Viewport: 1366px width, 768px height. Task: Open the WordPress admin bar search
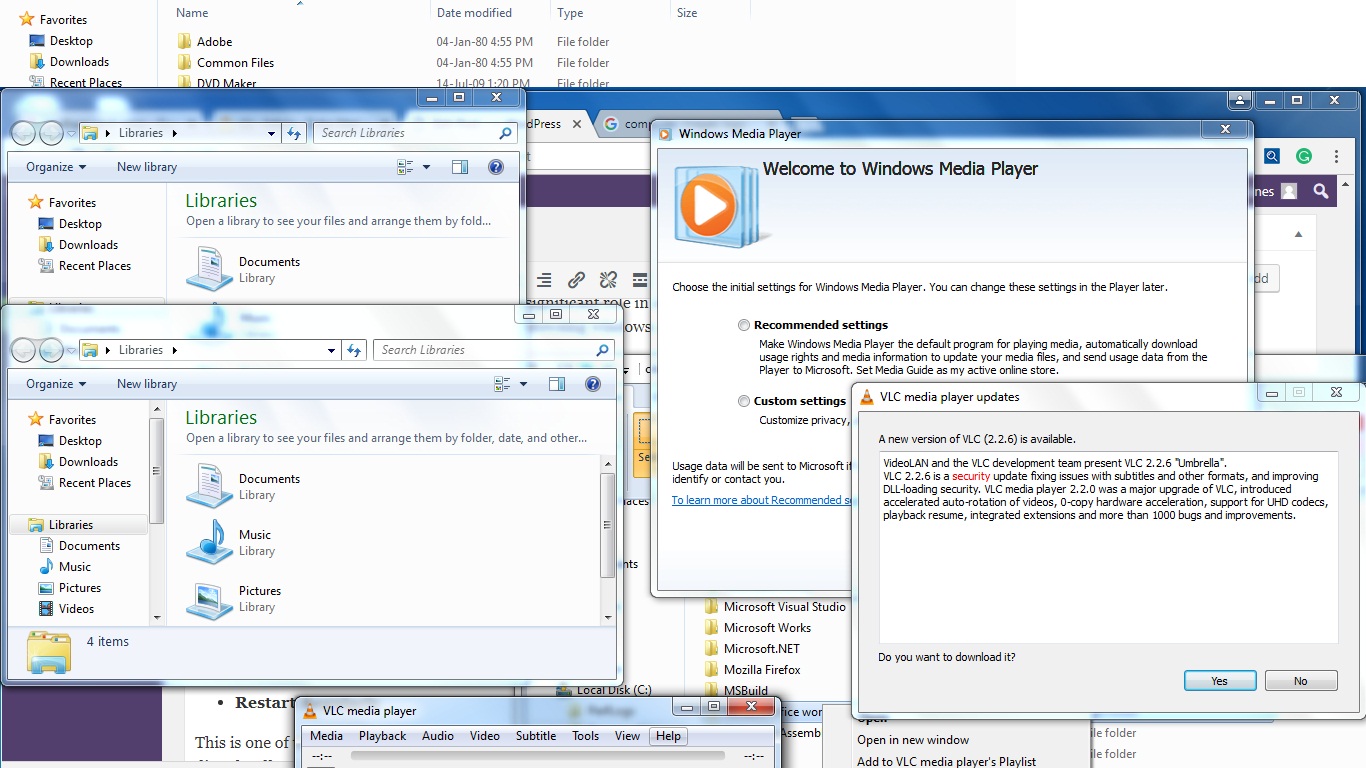[1321, 191]
